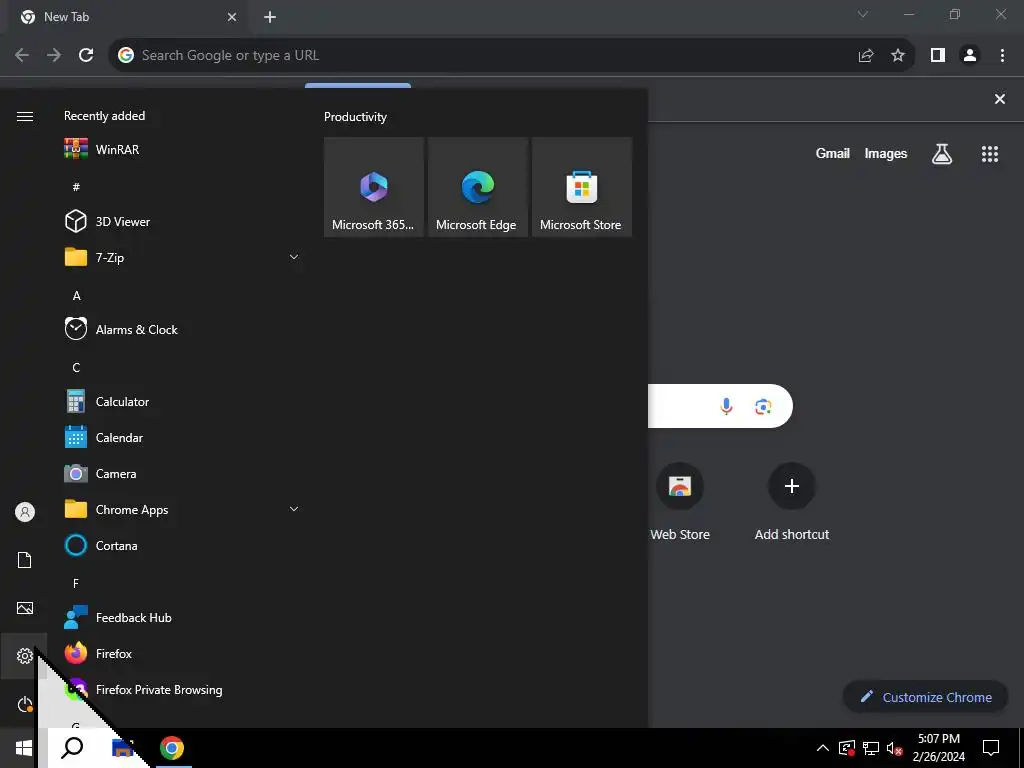Reload the Chrome page
The width and height of the screenshot is (1024, 768).
[86, 55]
